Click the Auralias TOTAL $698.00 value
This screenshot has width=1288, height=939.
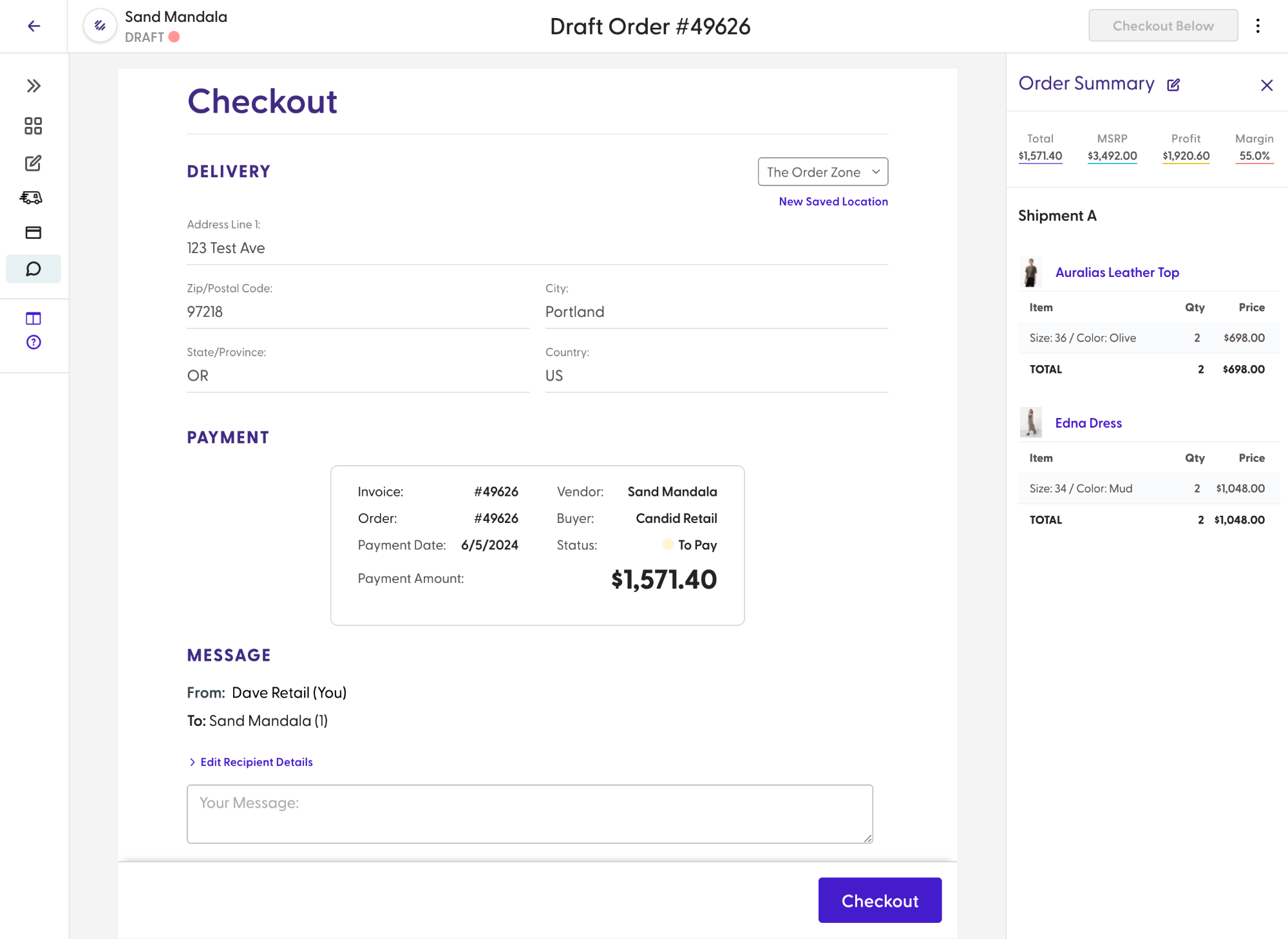1244,369
